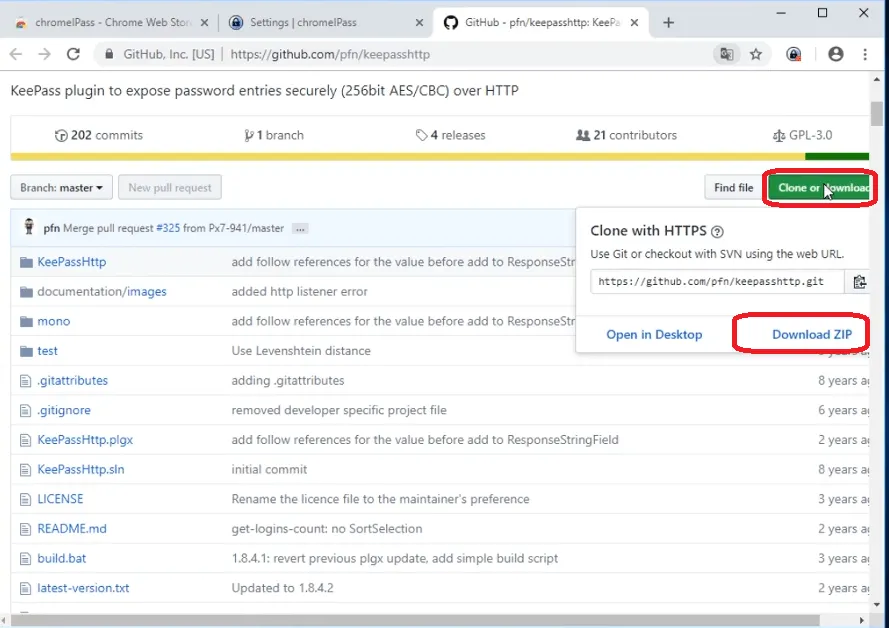Copy clone URL to clipboard
Screen dimensions: 889x628
click(860, 282)
